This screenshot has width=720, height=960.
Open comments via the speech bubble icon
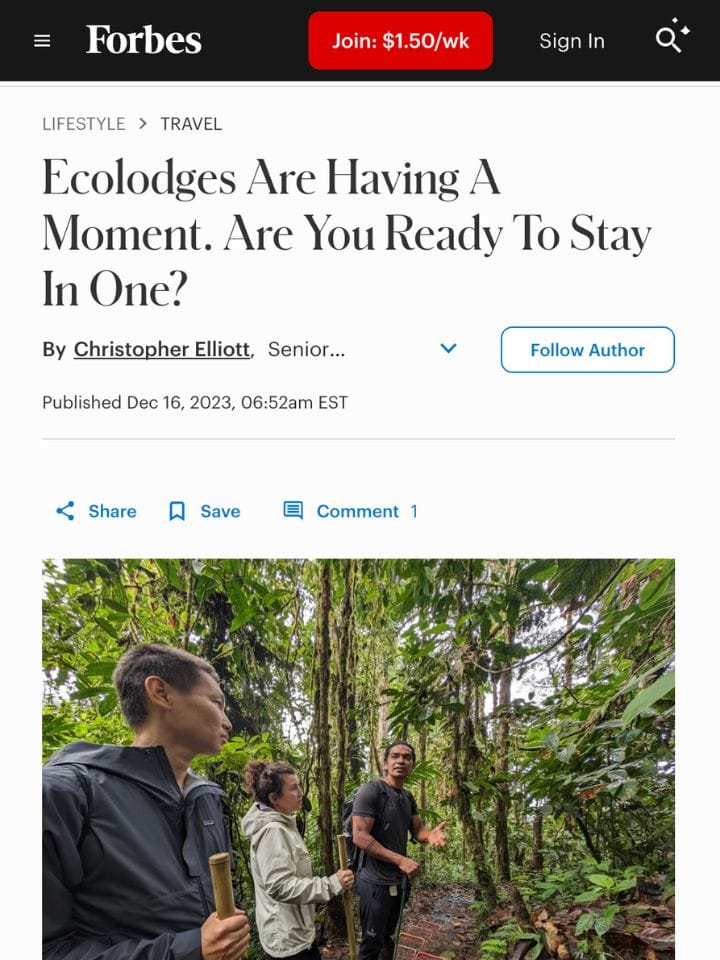293,510
